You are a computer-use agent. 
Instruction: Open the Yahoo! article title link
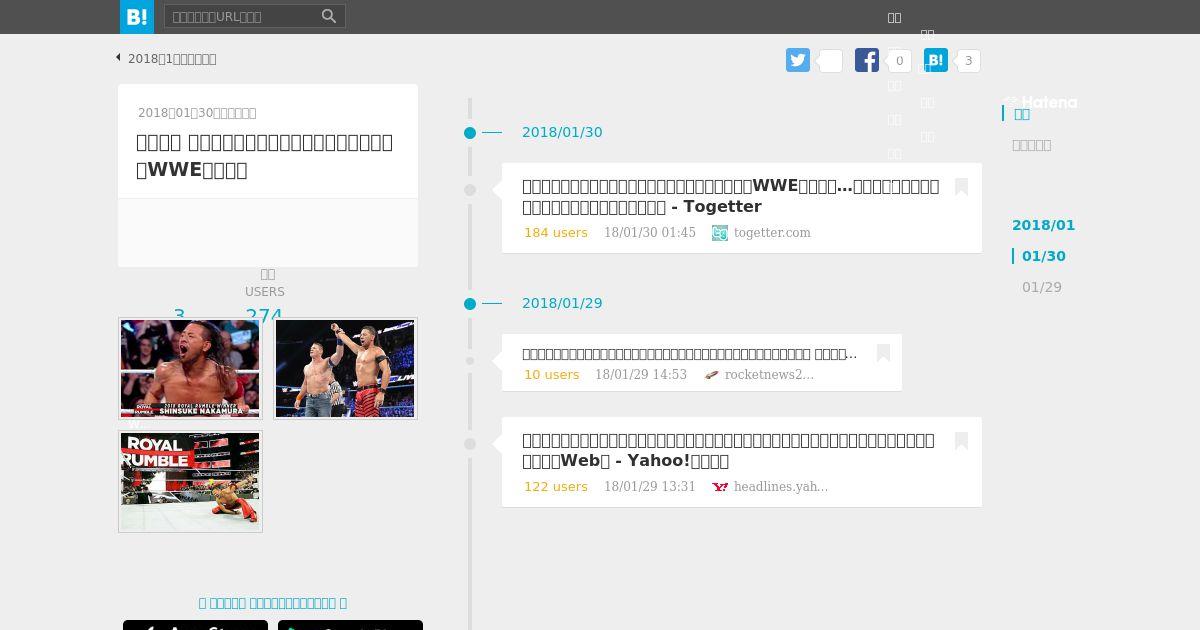tap(728, 450)
